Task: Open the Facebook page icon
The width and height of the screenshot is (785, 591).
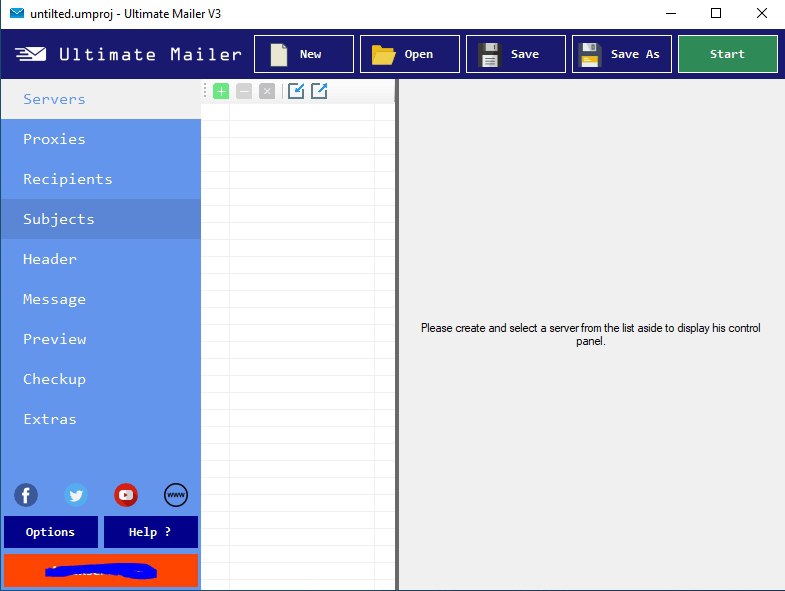Action: 26,495
